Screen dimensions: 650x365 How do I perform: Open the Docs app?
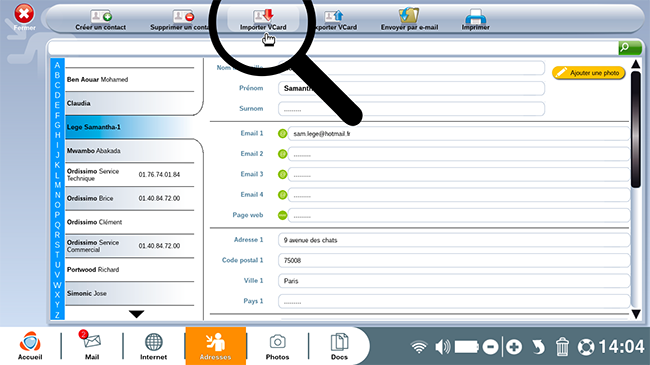tap(339, 346)
